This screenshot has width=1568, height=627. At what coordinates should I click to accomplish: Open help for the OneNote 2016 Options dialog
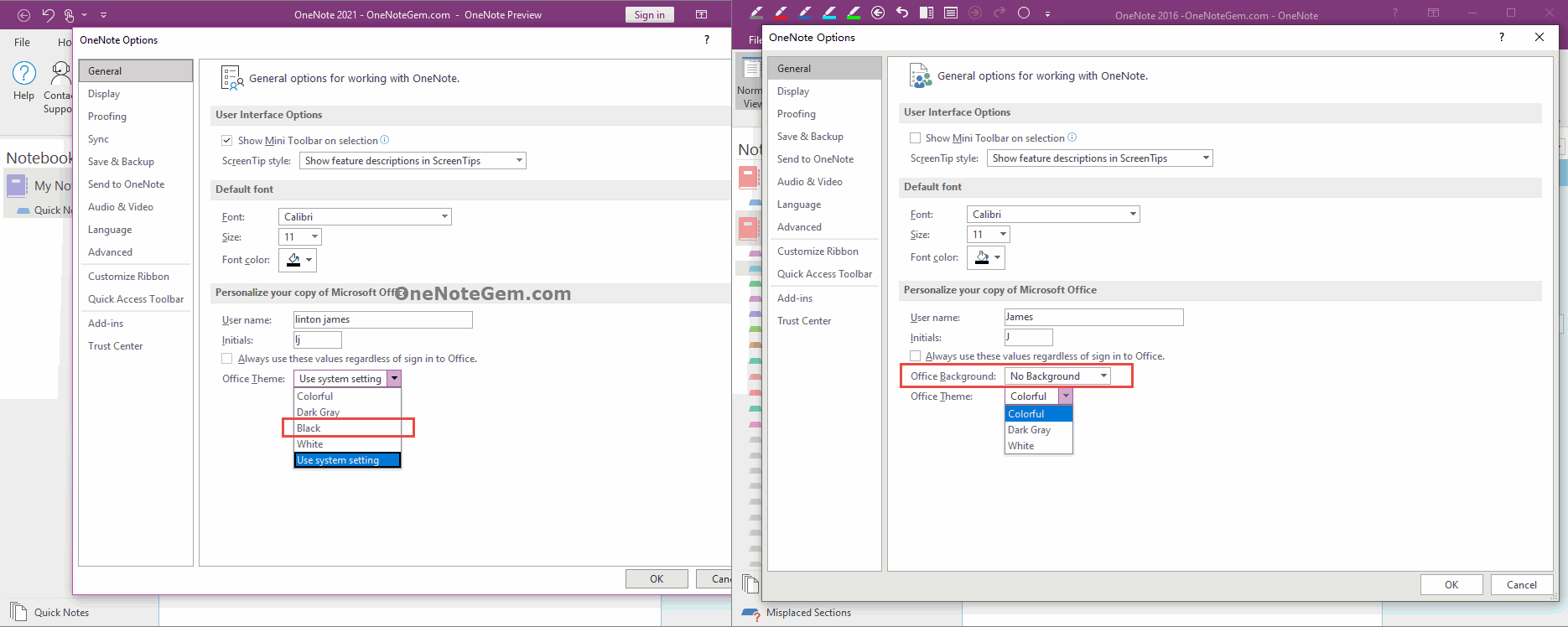1502,37
